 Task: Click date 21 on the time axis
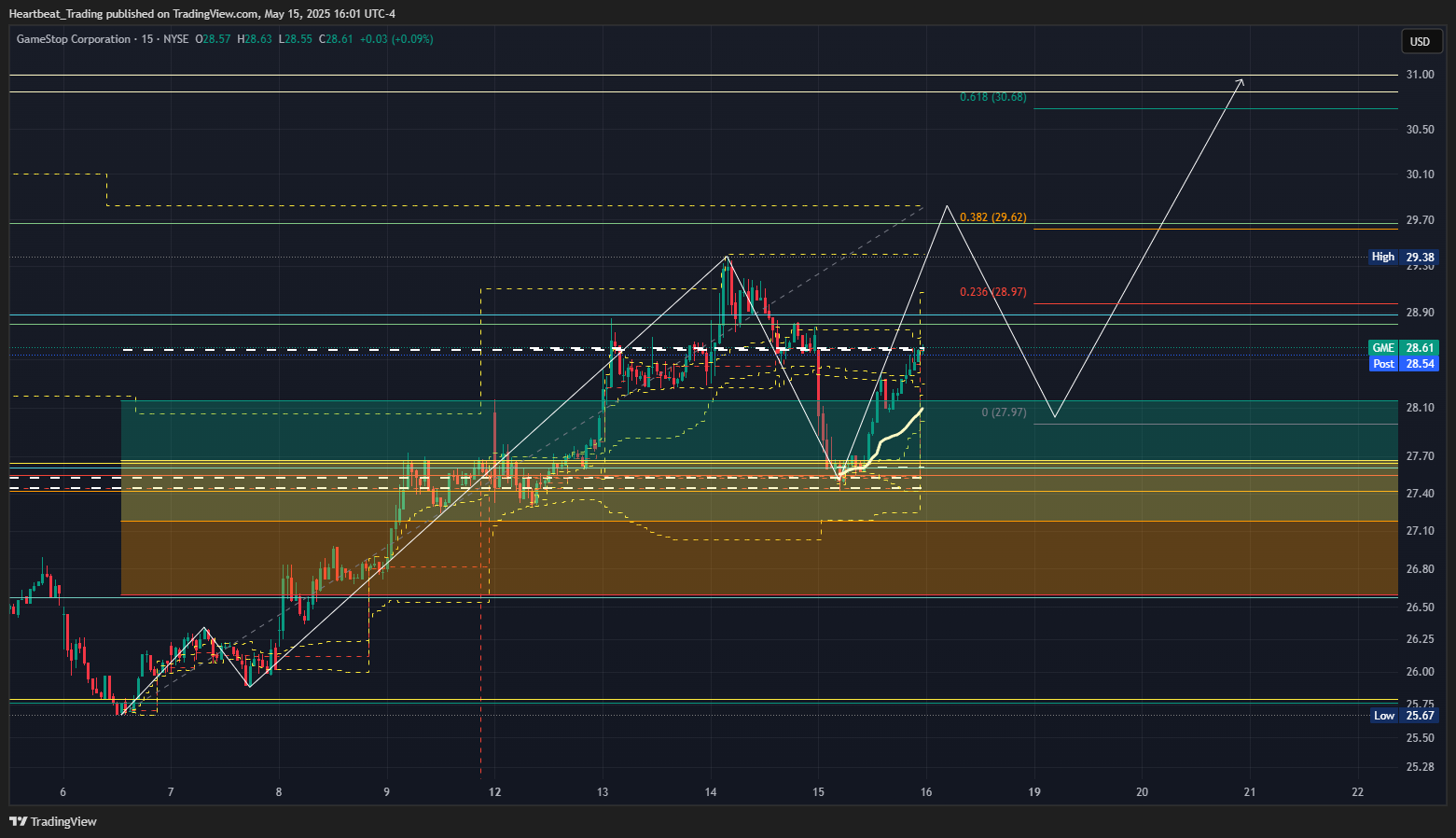[1250, 792]
